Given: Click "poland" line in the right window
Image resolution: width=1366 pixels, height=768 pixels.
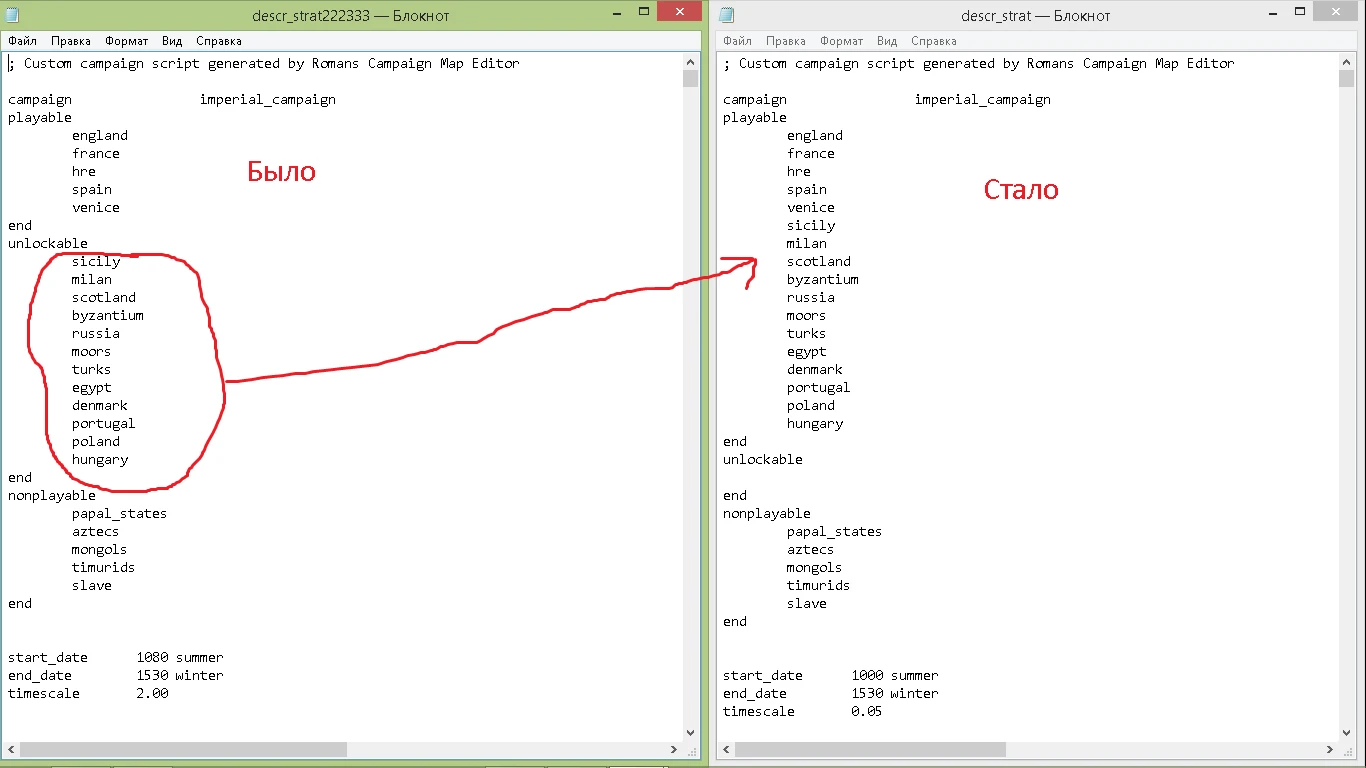Looking at the screenshot, I should click(811, 405).
